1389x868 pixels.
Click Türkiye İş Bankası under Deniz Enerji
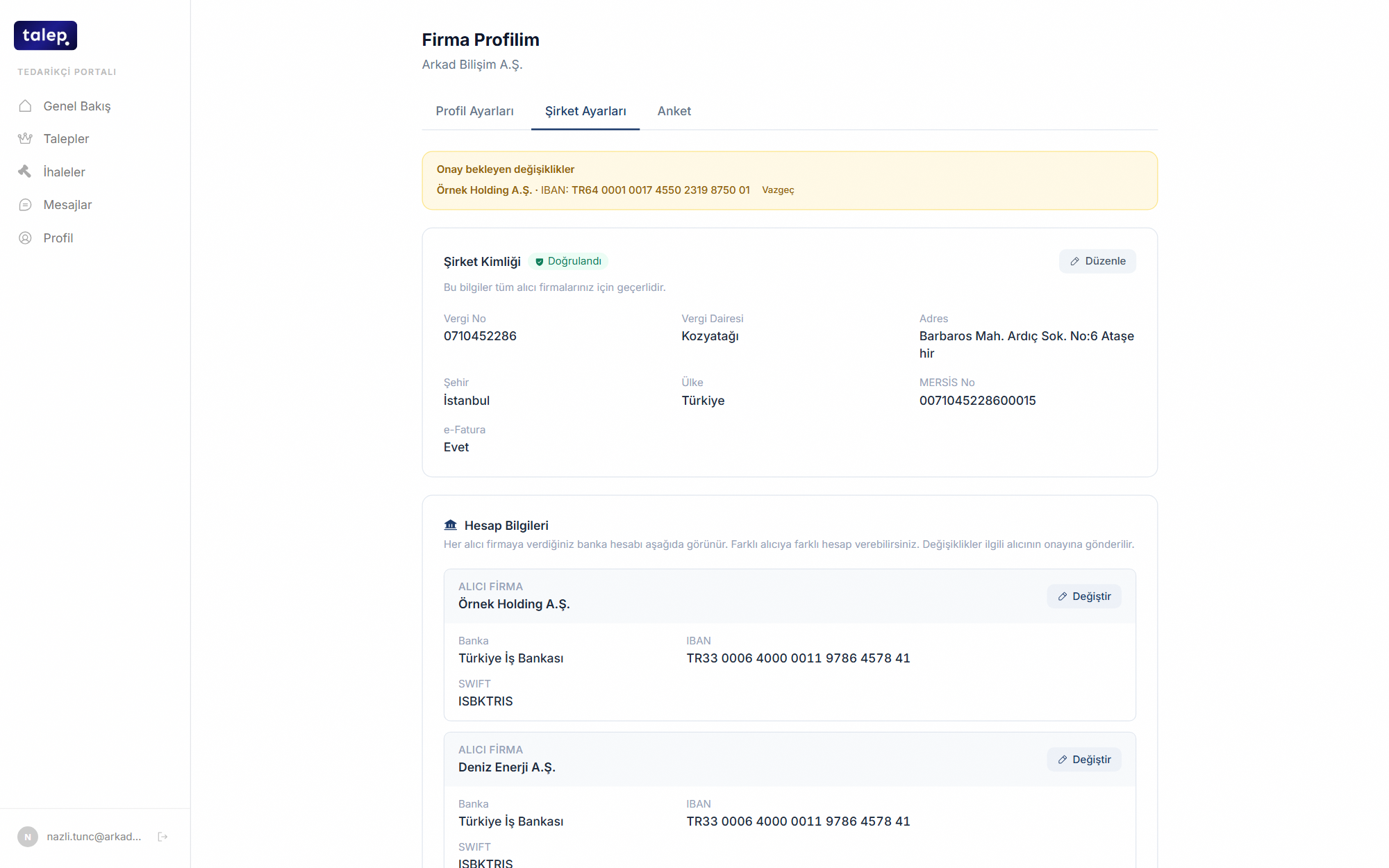510,821
